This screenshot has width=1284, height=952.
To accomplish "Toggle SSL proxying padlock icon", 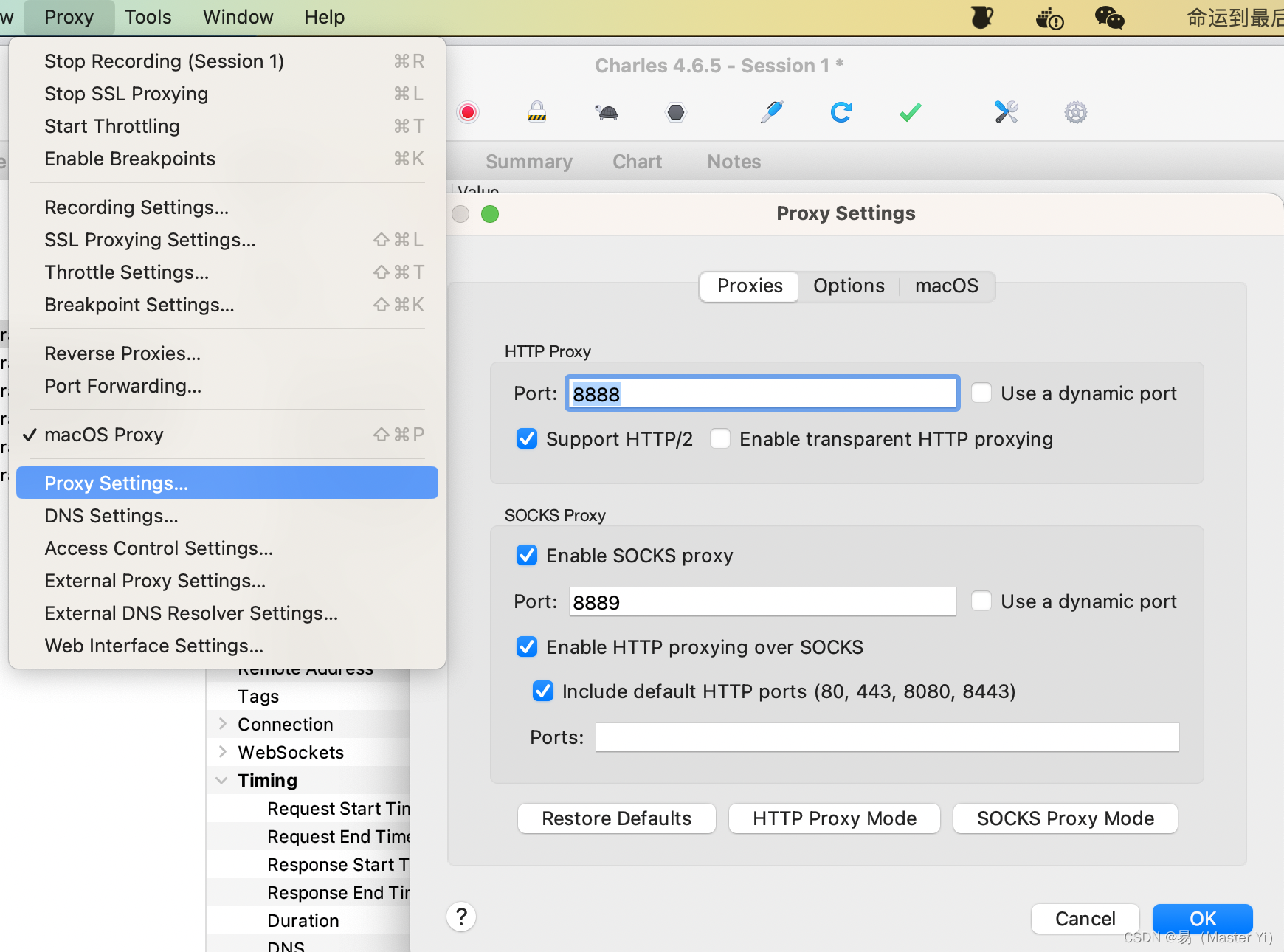I will pyautogui.click(x=537, y=112).
